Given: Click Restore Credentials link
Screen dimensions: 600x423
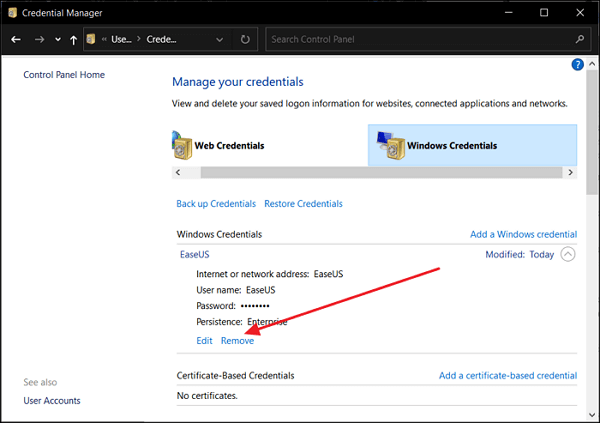Looking at the screenshot, I should click(x=303, y=204).
